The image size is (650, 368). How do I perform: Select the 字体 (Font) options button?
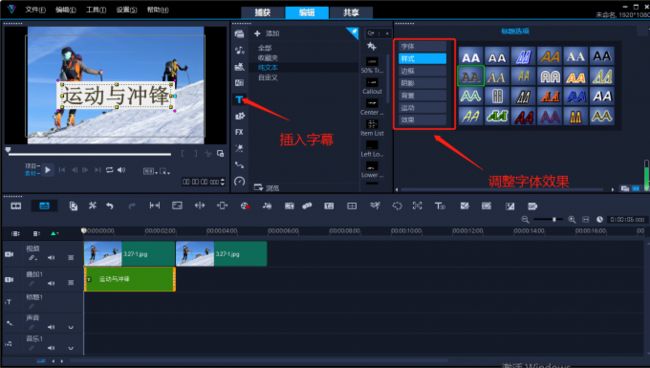click(422, 46)
